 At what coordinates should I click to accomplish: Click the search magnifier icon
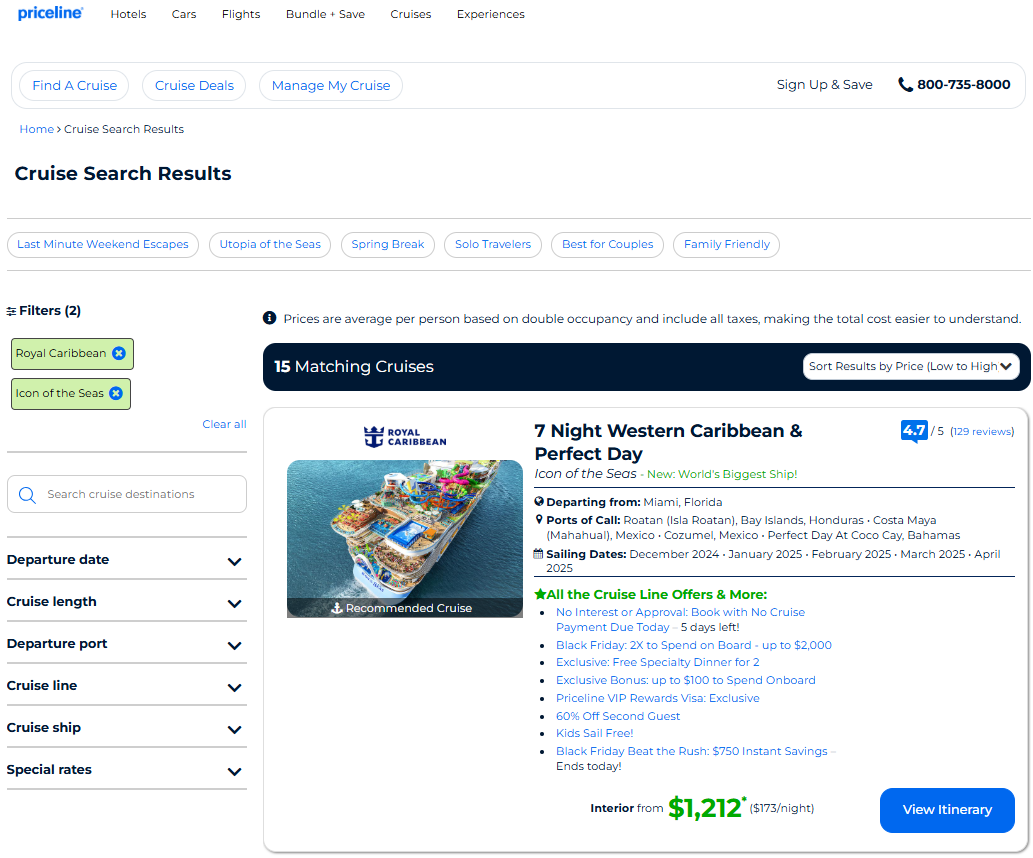27,495
